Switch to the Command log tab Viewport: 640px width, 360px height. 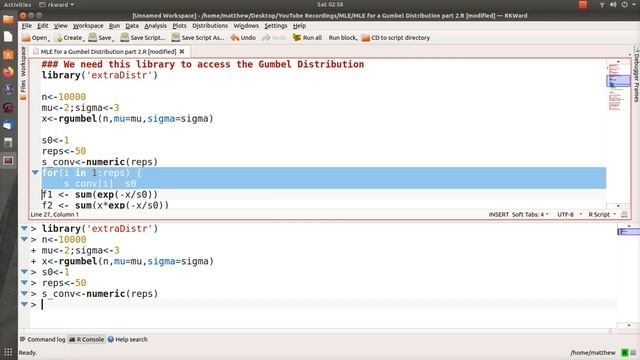click(42, 339)
